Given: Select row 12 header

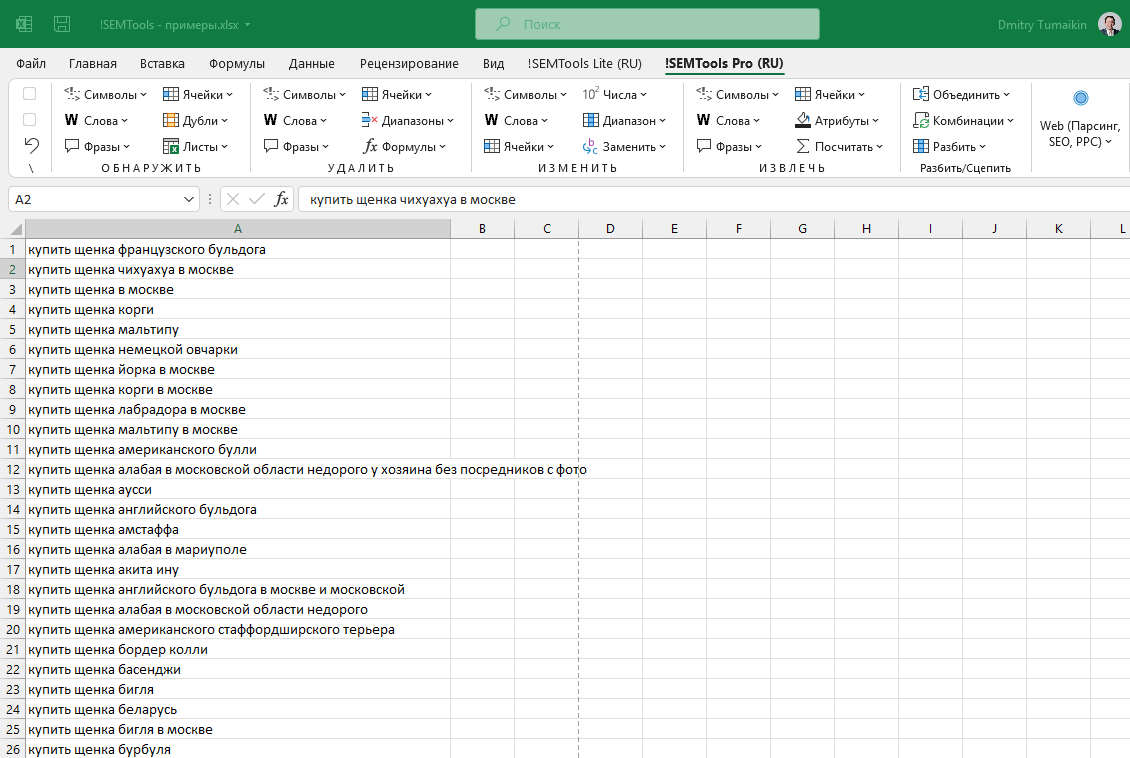Looking at the screenshot, I should 13,470.
